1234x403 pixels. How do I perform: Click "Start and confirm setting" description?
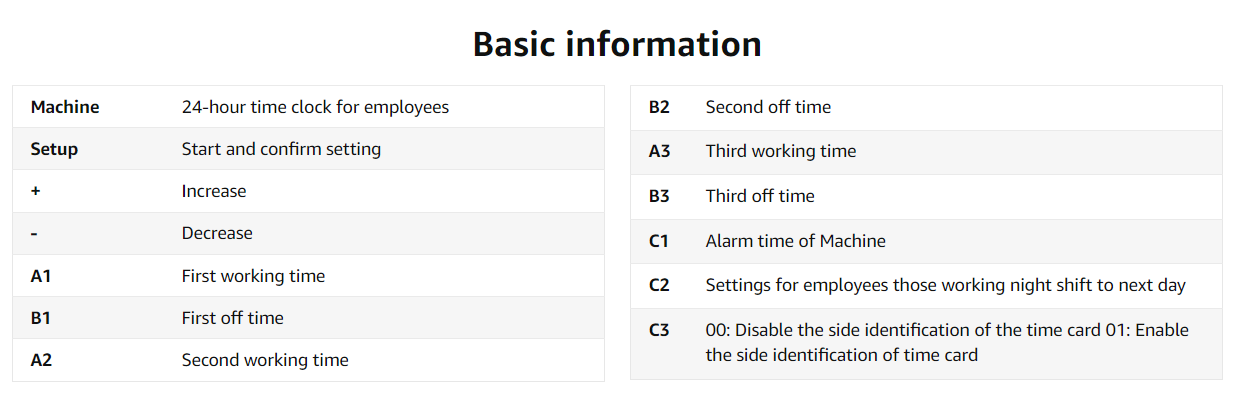pyautogui.click(x=281, y=149)
